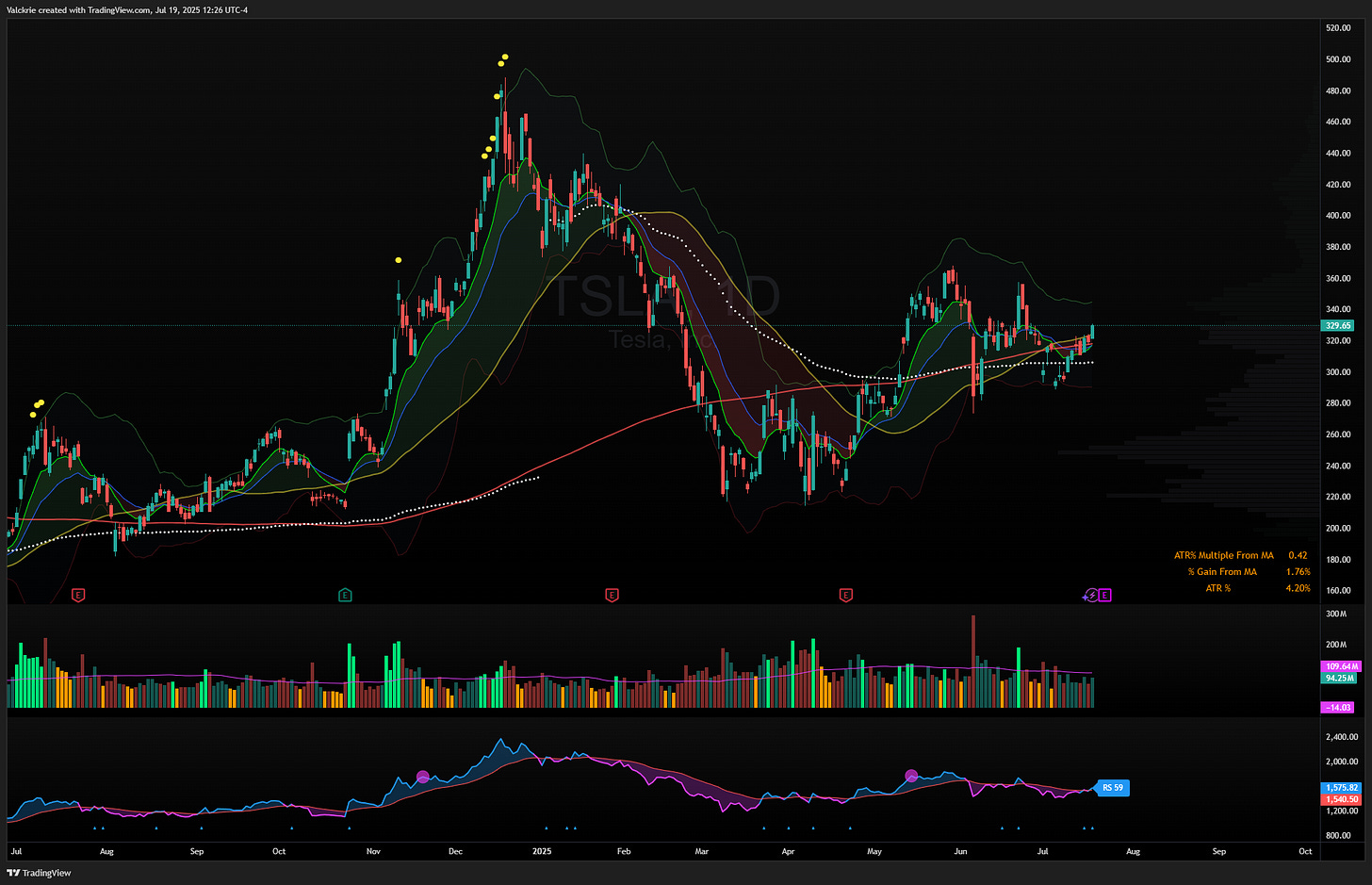Click the topmost yellow dot at the December peak
This screenshot has height=885, width=1372.
click(x=505, y=57)
